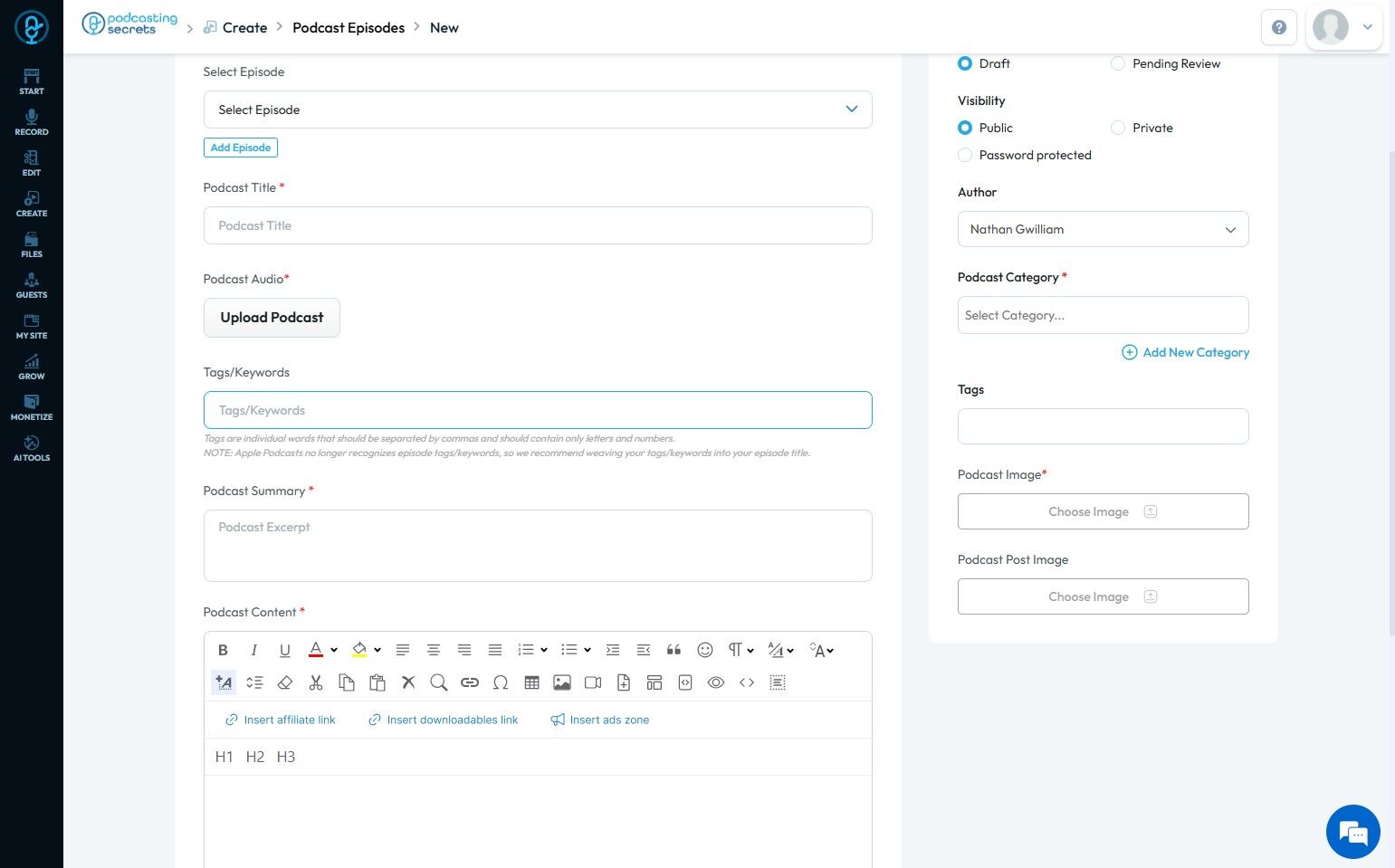The width and height of the screenshot is (1395, 868).
Task: Toggle italic formatting in content editor
Action: pyautogui.click(x=254, y=650)
